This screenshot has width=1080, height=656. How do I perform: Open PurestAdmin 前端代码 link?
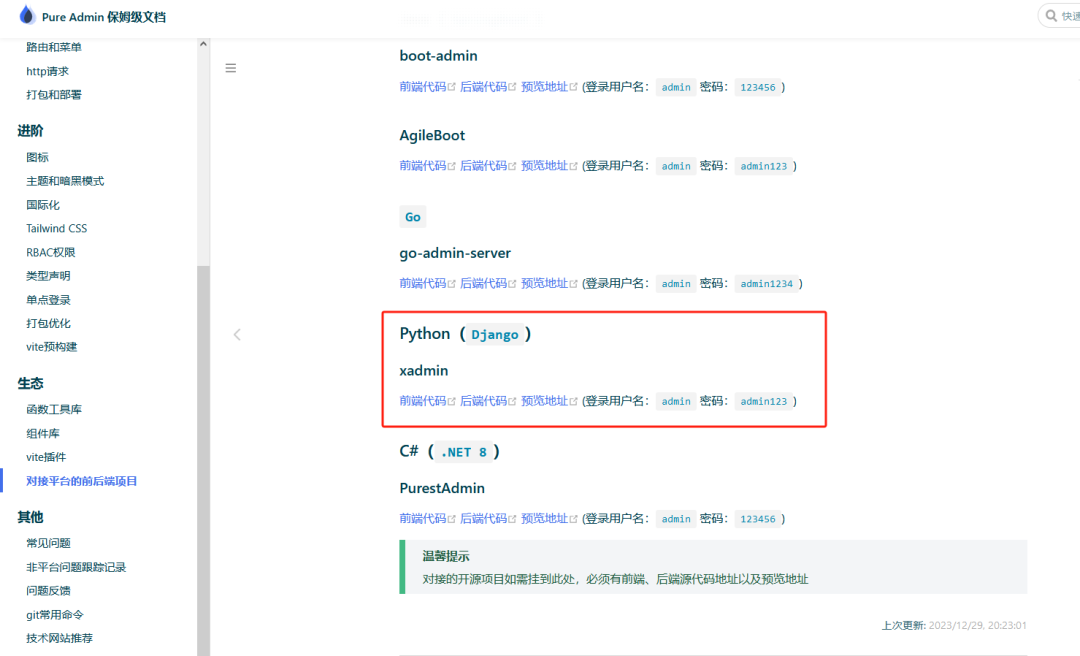coord(423,519)
